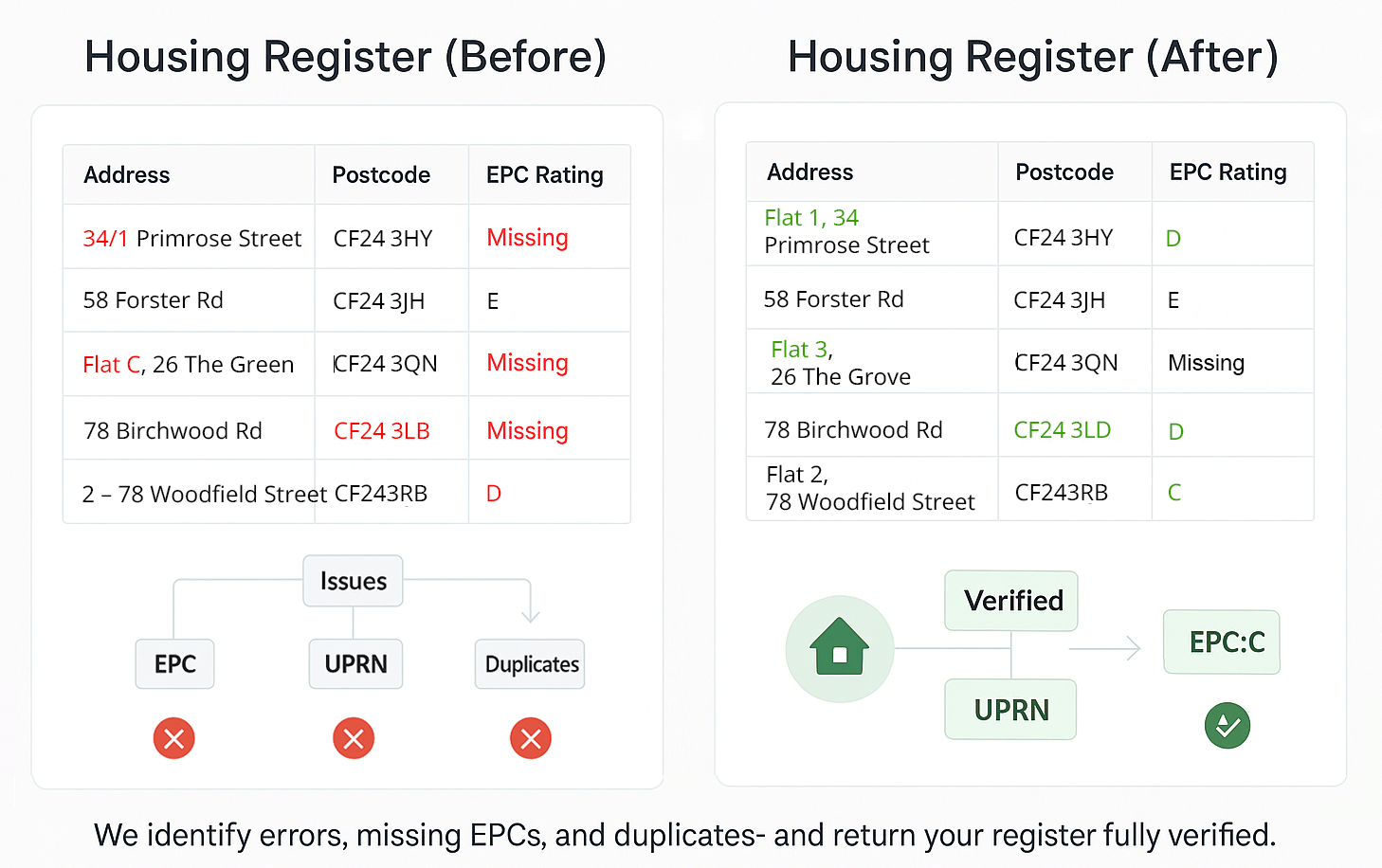
Task: Click the green checkmark badge icon
Action: tap(1227, 726)
